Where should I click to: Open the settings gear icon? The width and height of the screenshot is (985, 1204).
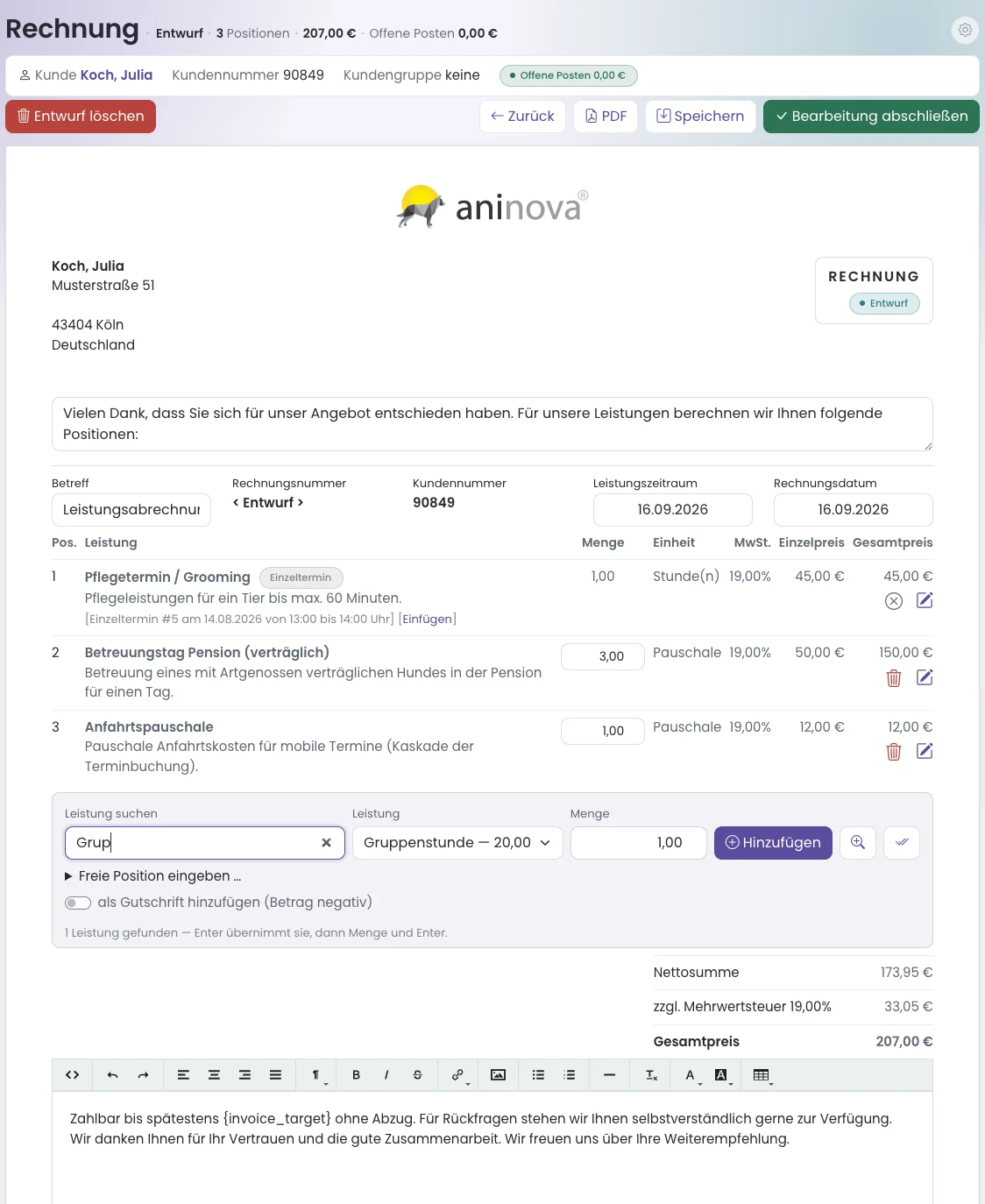coord(965,30)
